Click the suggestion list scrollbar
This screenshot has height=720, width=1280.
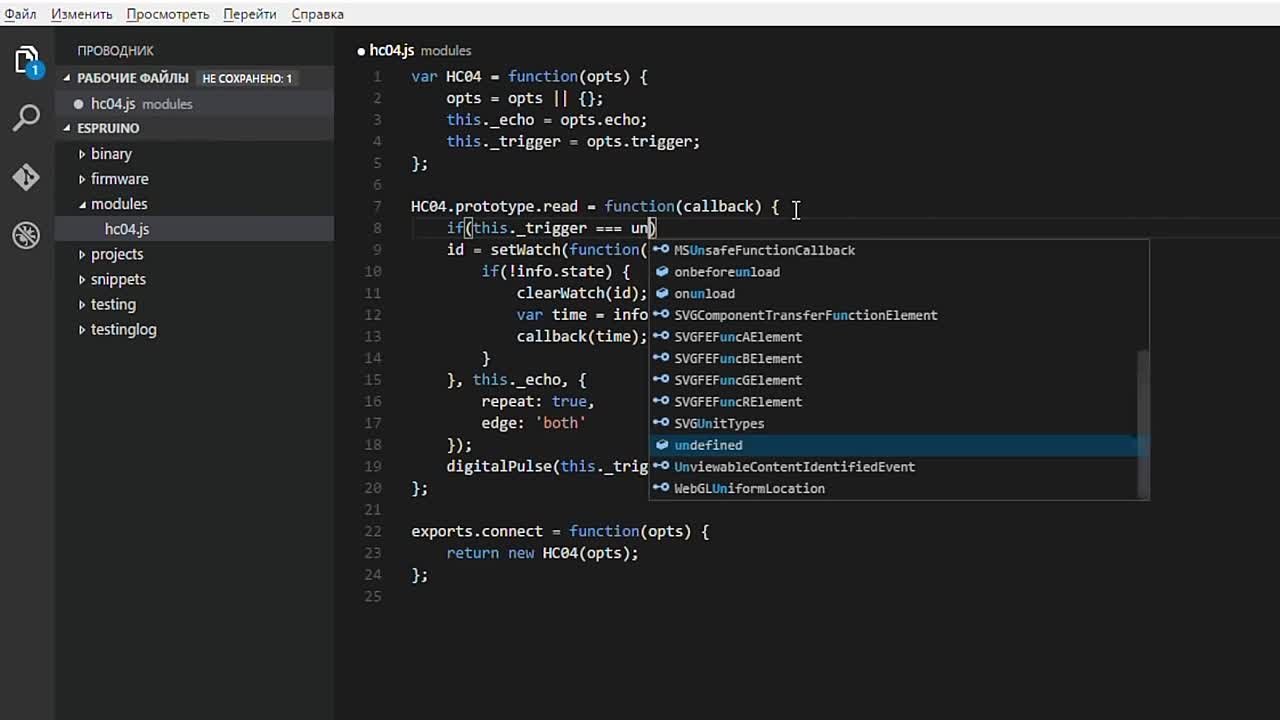[x=1143, y=424]
